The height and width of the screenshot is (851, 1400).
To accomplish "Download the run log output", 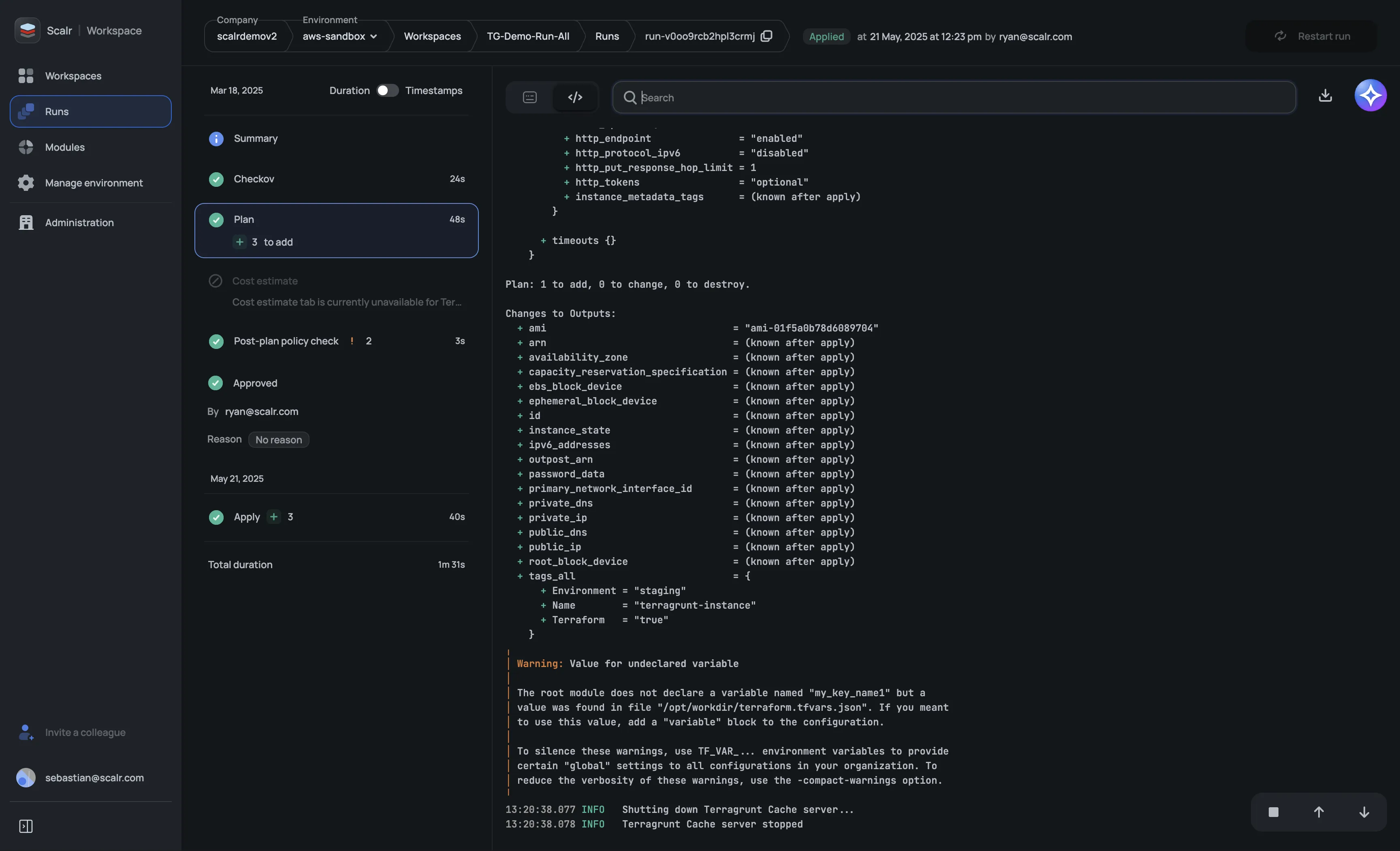I will (1325, 95).
